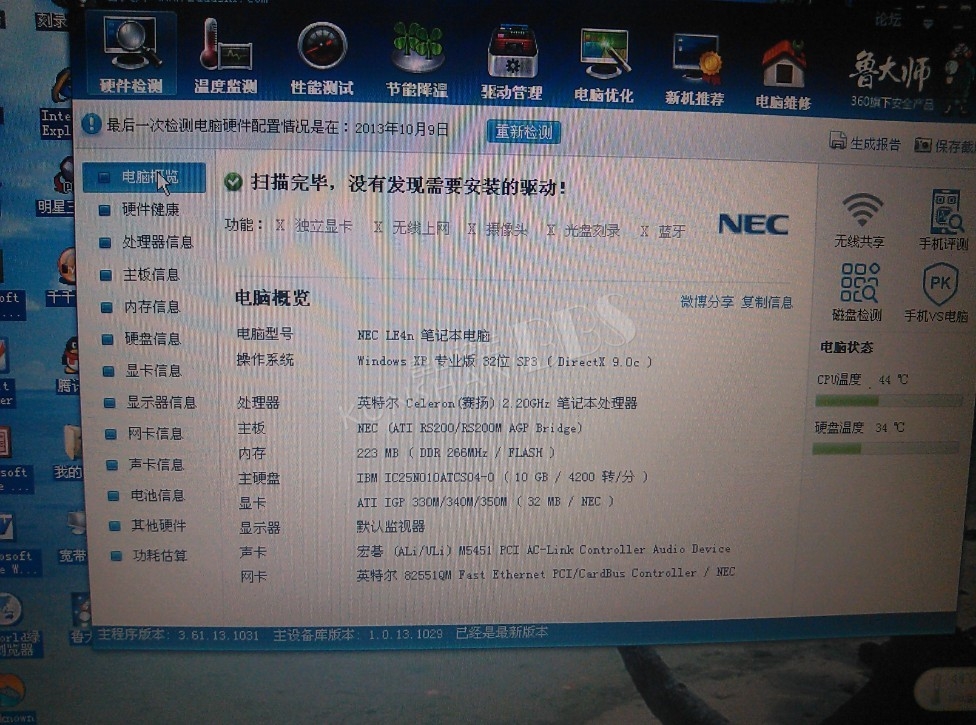Image resolution: width=976 pixels, height=725 pixels.
Task: Click the OS text "Windows XP 专业版"
Action: (x=416, y=361)
